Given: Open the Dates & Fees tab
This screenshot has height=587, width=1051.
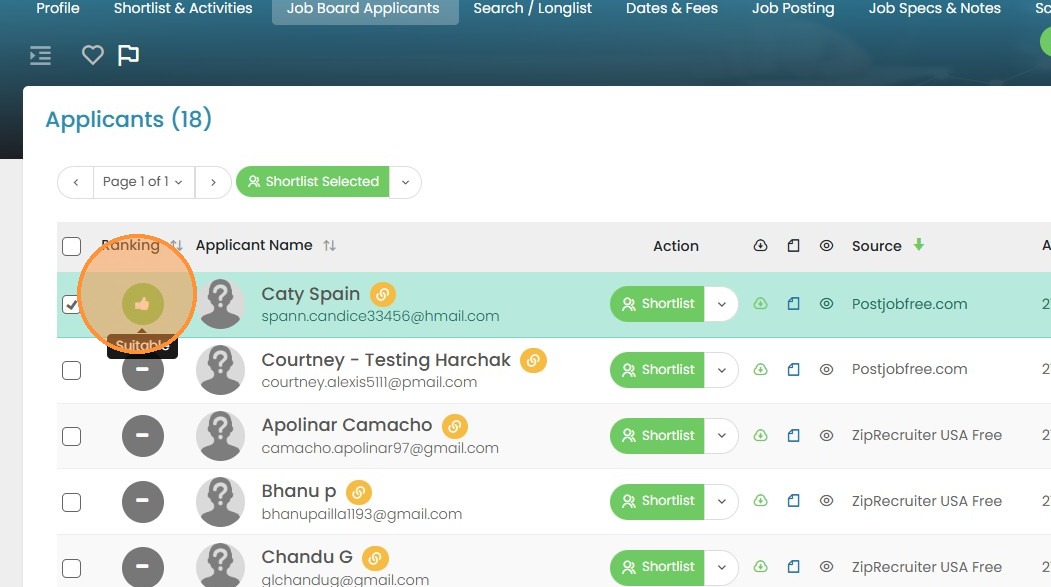Looking at the screenshot, I should pos(672,9).
